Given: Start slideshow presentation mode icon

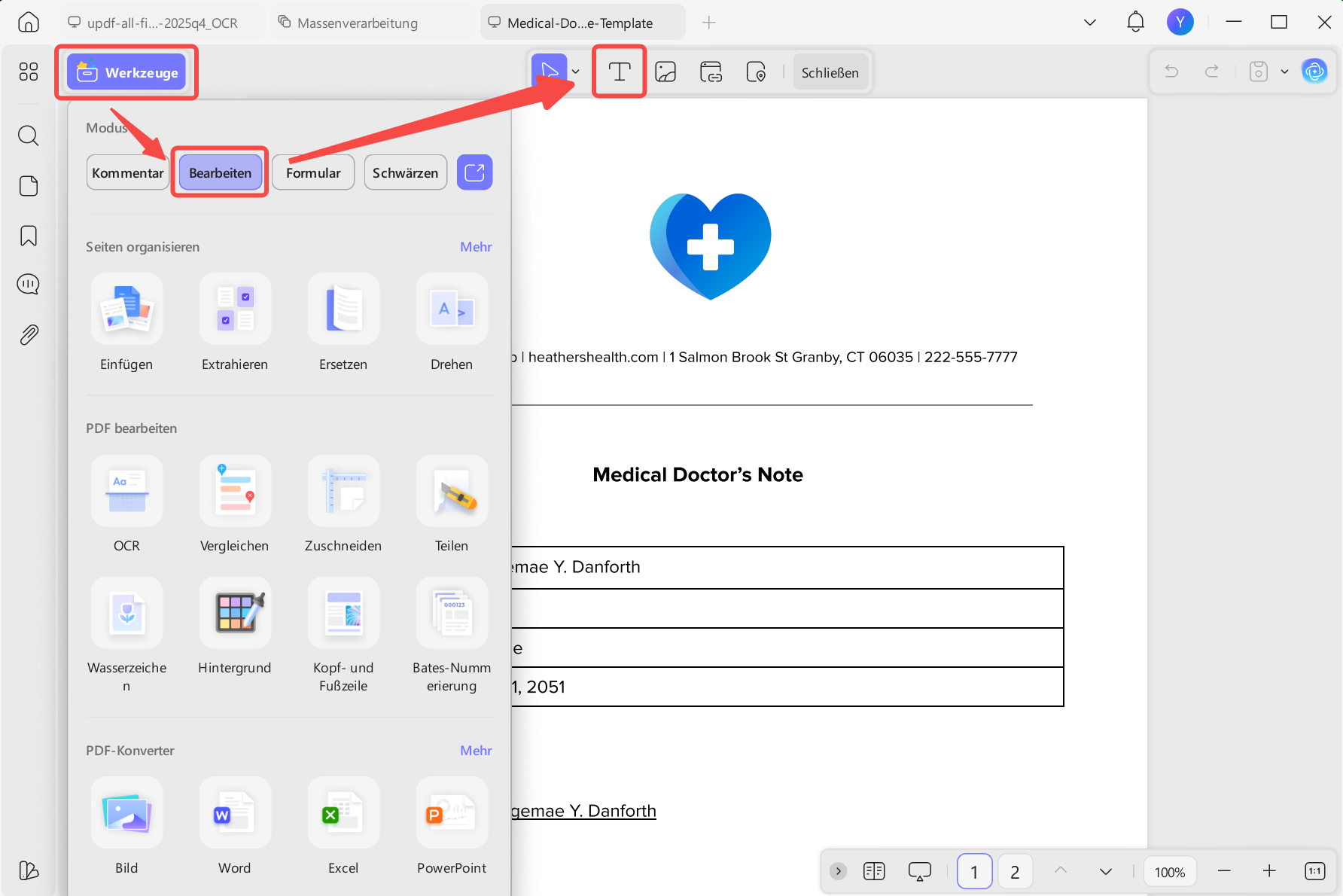Looking at the screenshot, I should coord(919,871).
